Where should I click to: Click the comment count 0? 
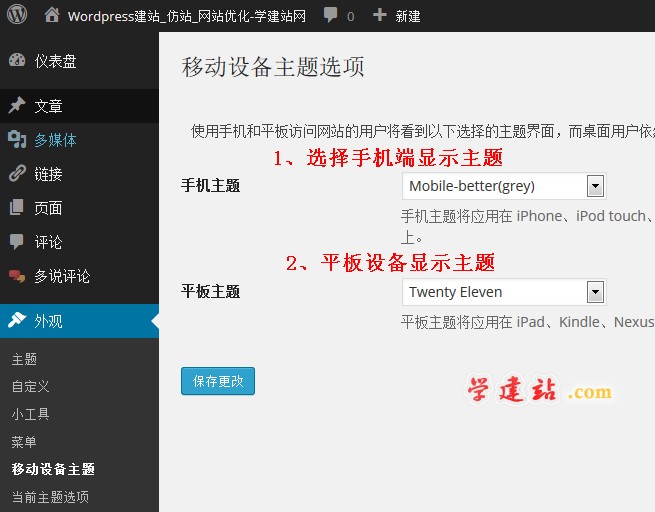350,17
